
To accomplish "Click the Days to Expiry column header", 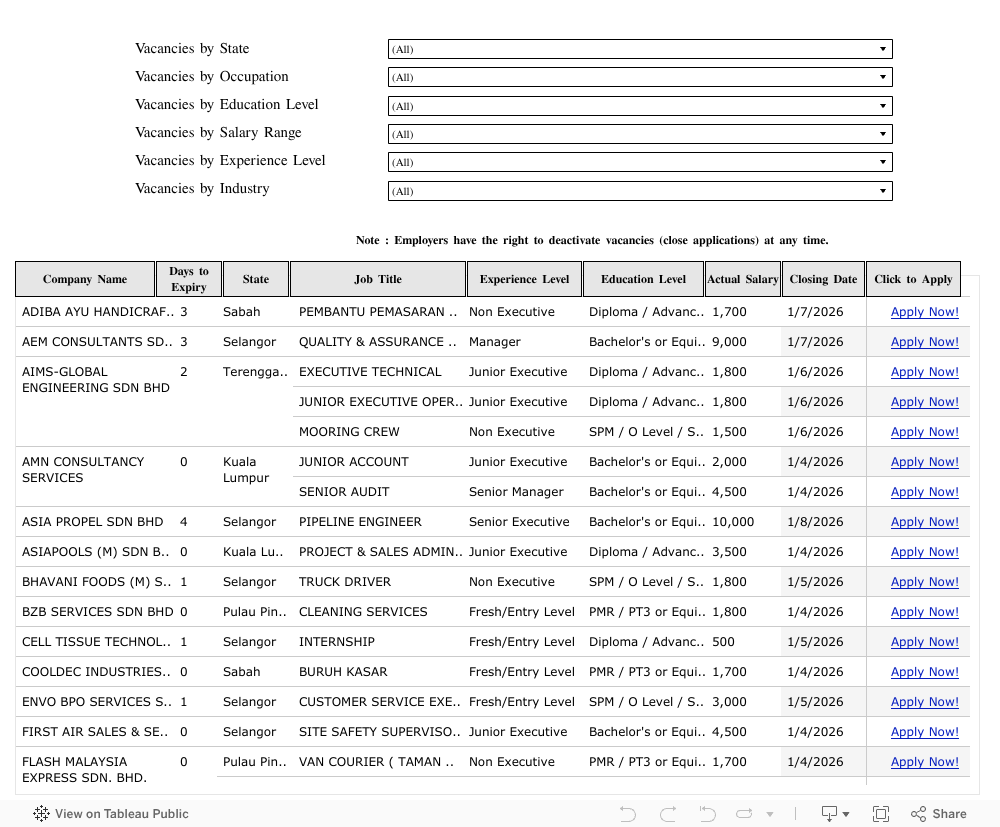I will coord(189,279).
